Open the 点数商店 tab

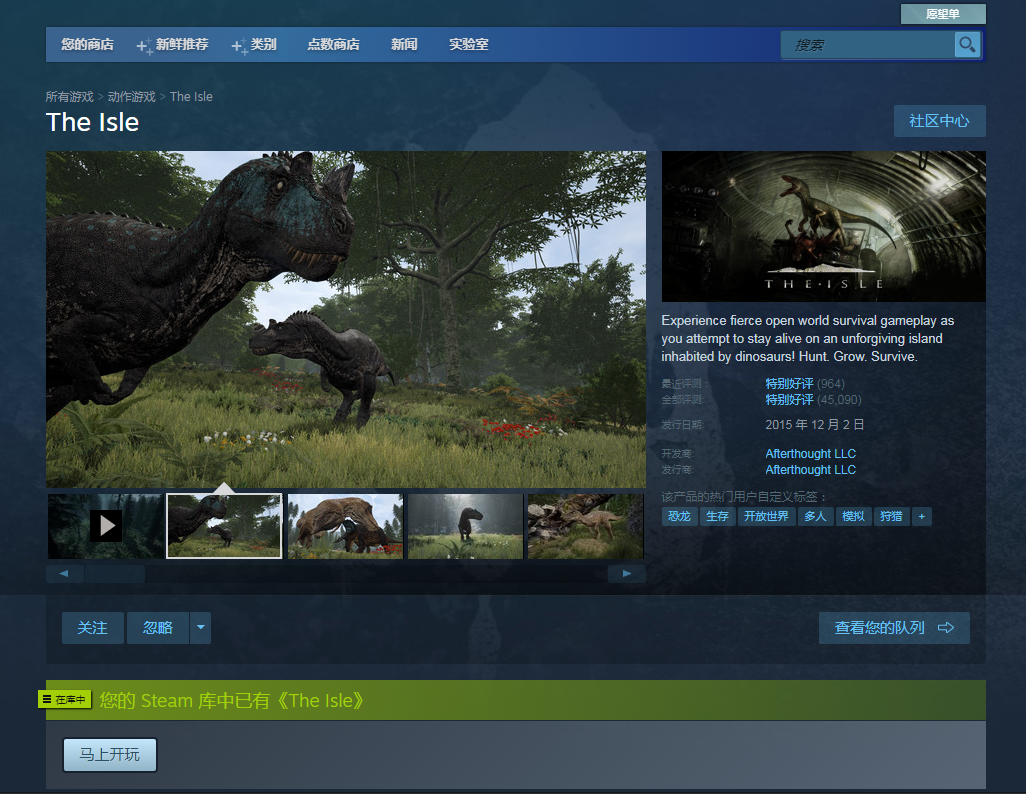coord(333,45)
